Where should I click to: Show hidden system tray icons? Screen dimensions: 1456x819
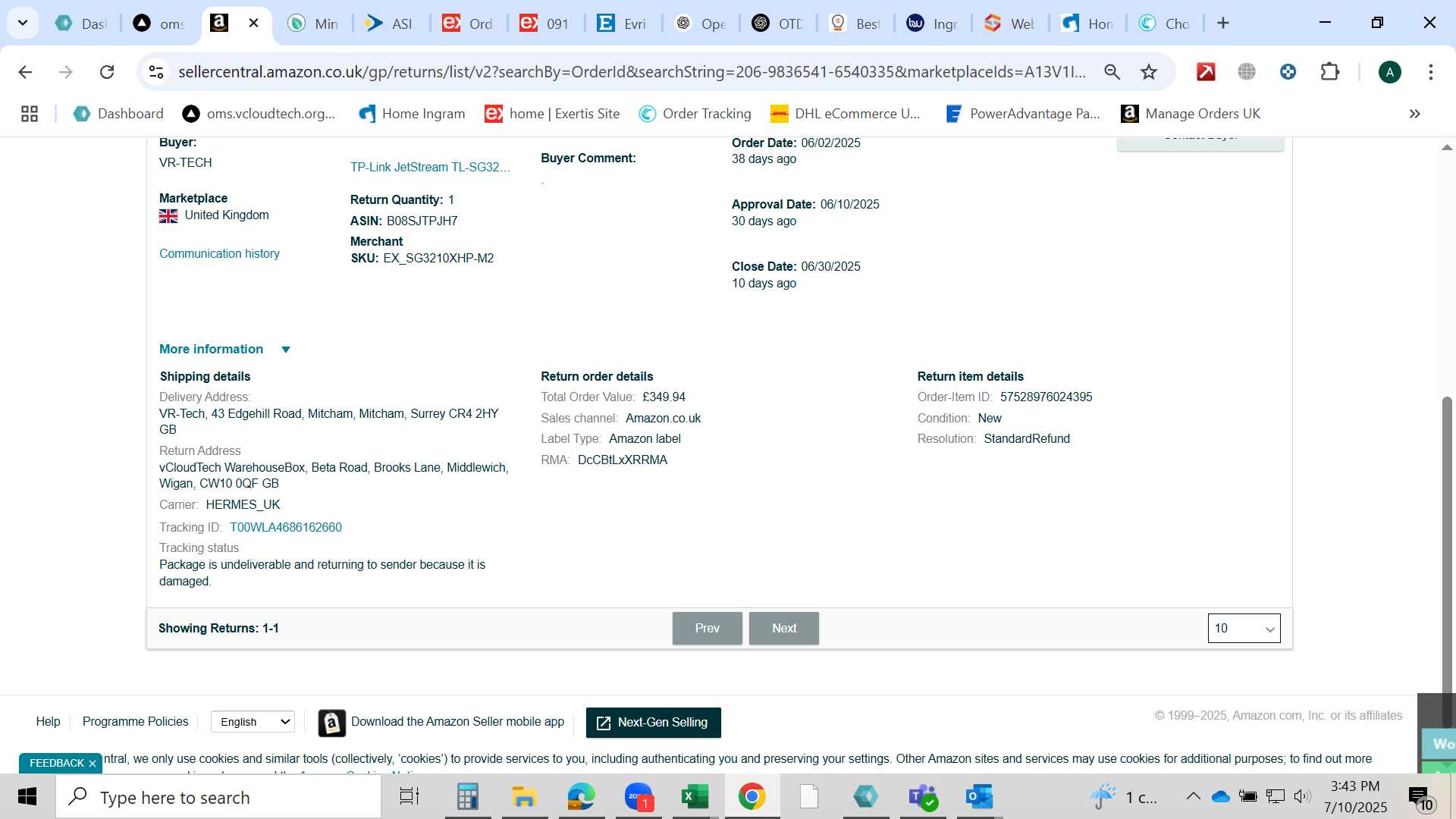(x=1193, y=796)
